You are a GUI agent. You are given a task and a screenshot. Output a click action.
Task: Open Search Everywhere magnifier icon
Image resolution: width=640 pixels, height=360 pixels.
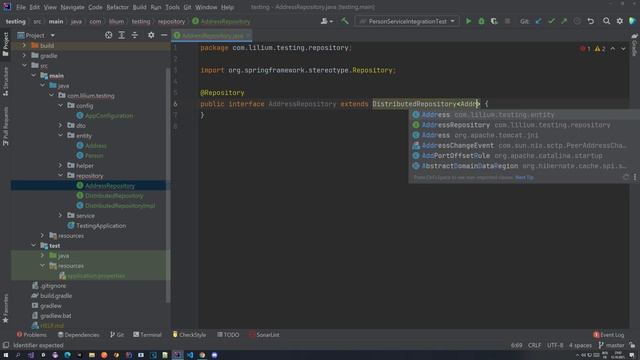coord(607,21)
